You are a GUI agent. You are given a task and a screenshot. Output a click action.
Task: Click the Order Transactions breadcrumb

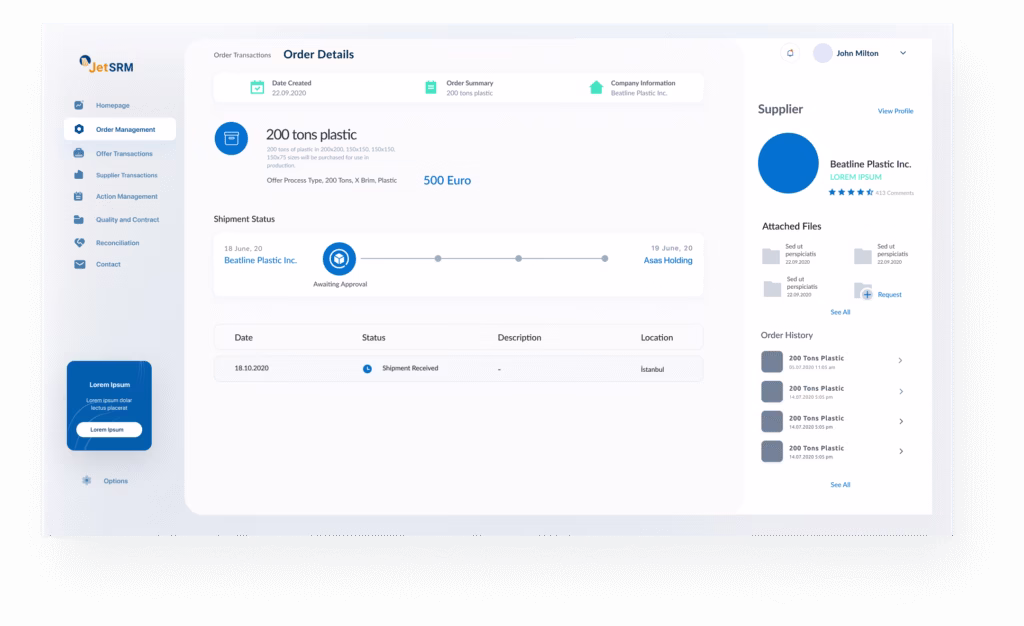pyautogui.click(x=242, y=55)
